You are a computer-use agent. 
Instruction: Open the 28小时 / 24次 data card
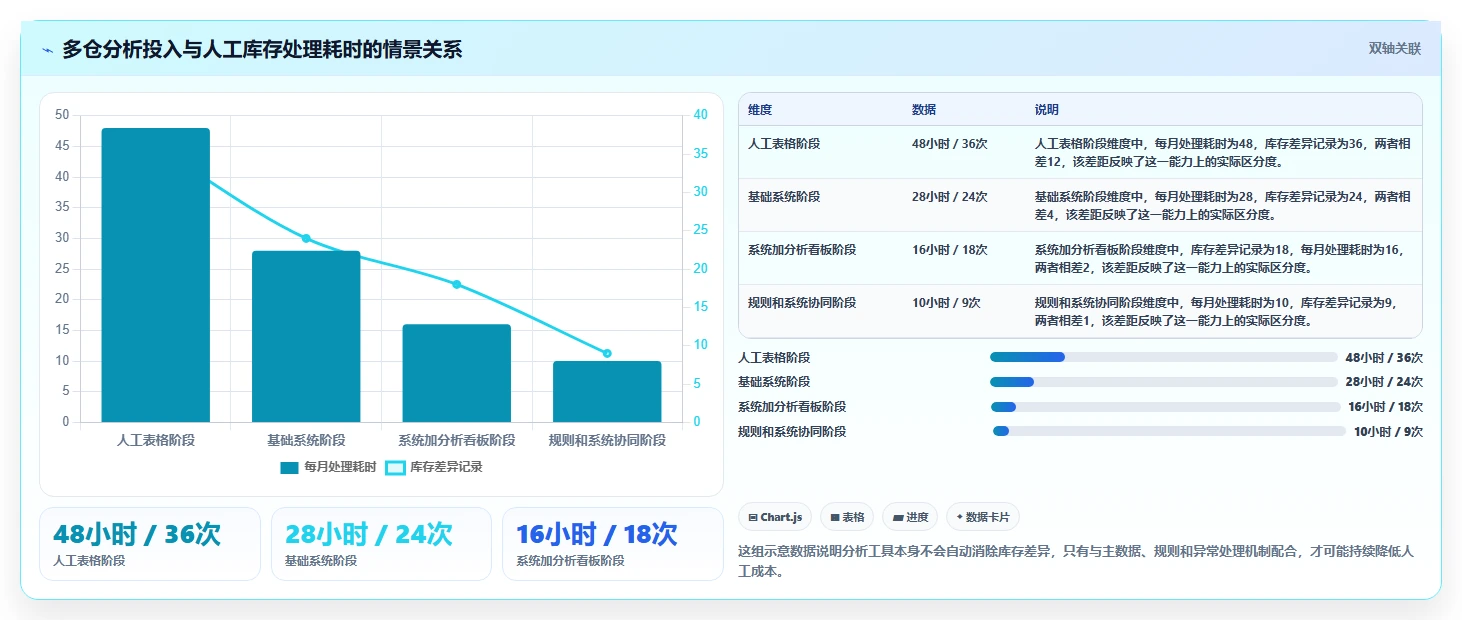[381, 544]
